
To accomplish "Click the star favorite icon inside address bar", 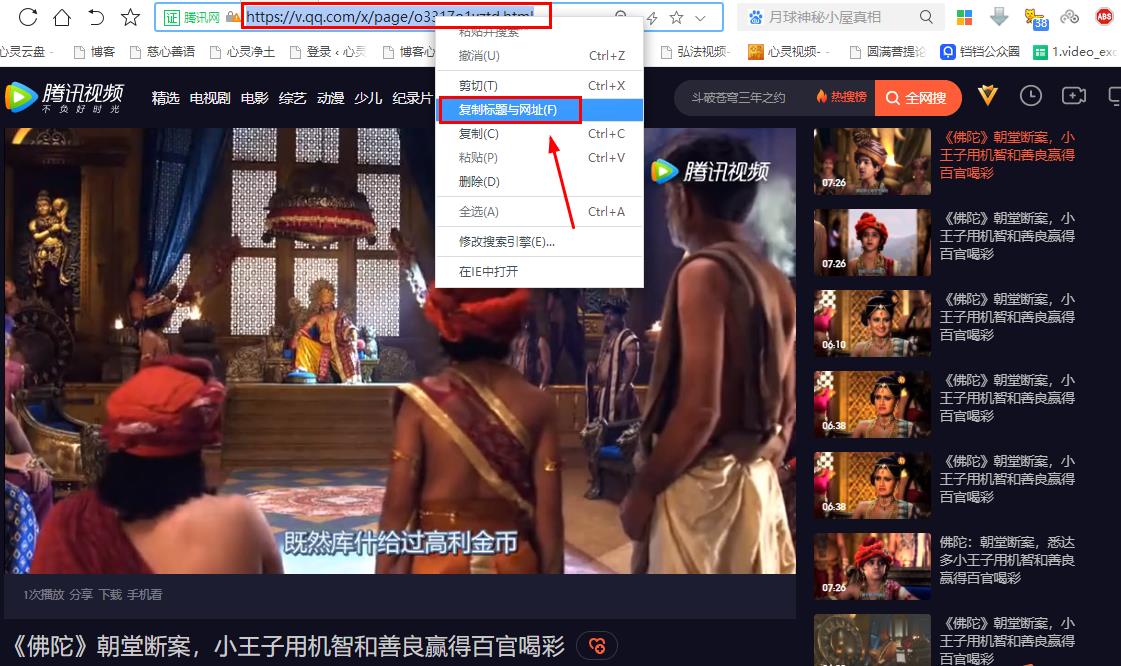I will tap(676, 18).
